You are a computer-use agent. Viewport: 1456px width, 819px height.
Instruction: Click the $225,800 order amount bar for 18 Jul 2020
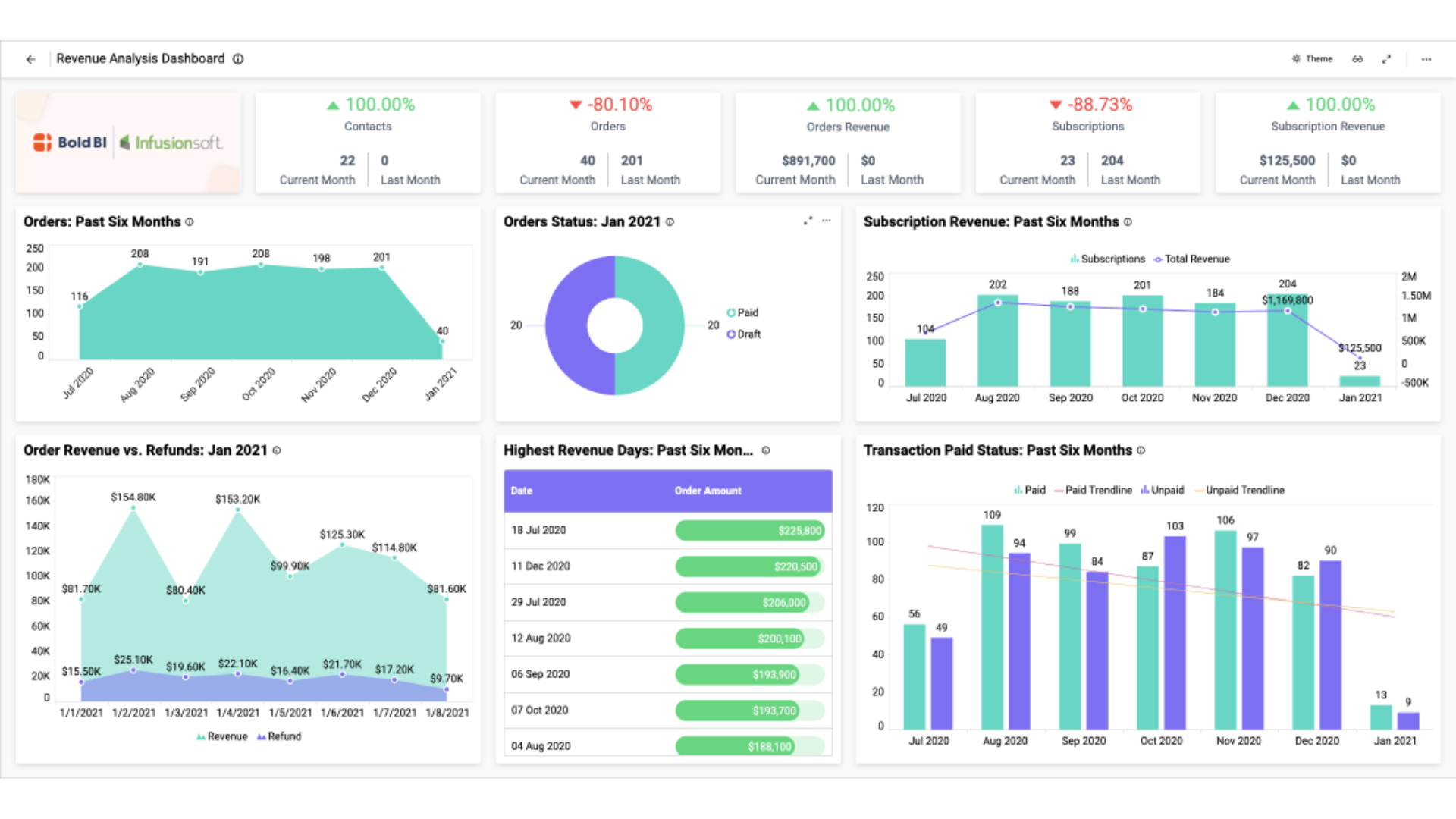(x=749, y=531)
